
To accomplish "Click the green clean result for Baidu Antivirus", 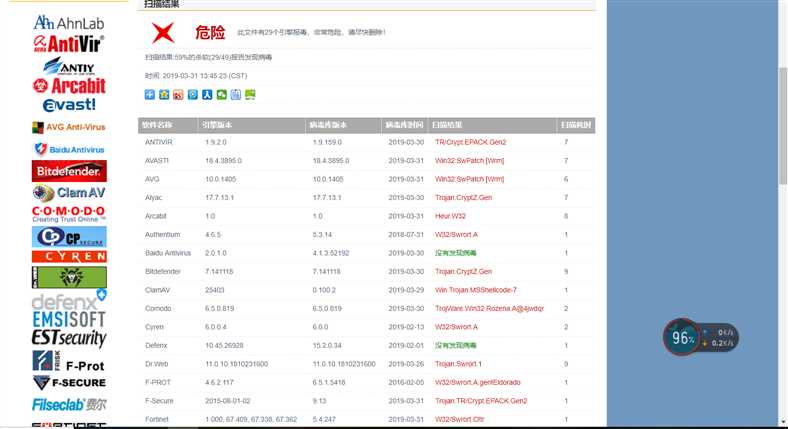I will (455, 253).
